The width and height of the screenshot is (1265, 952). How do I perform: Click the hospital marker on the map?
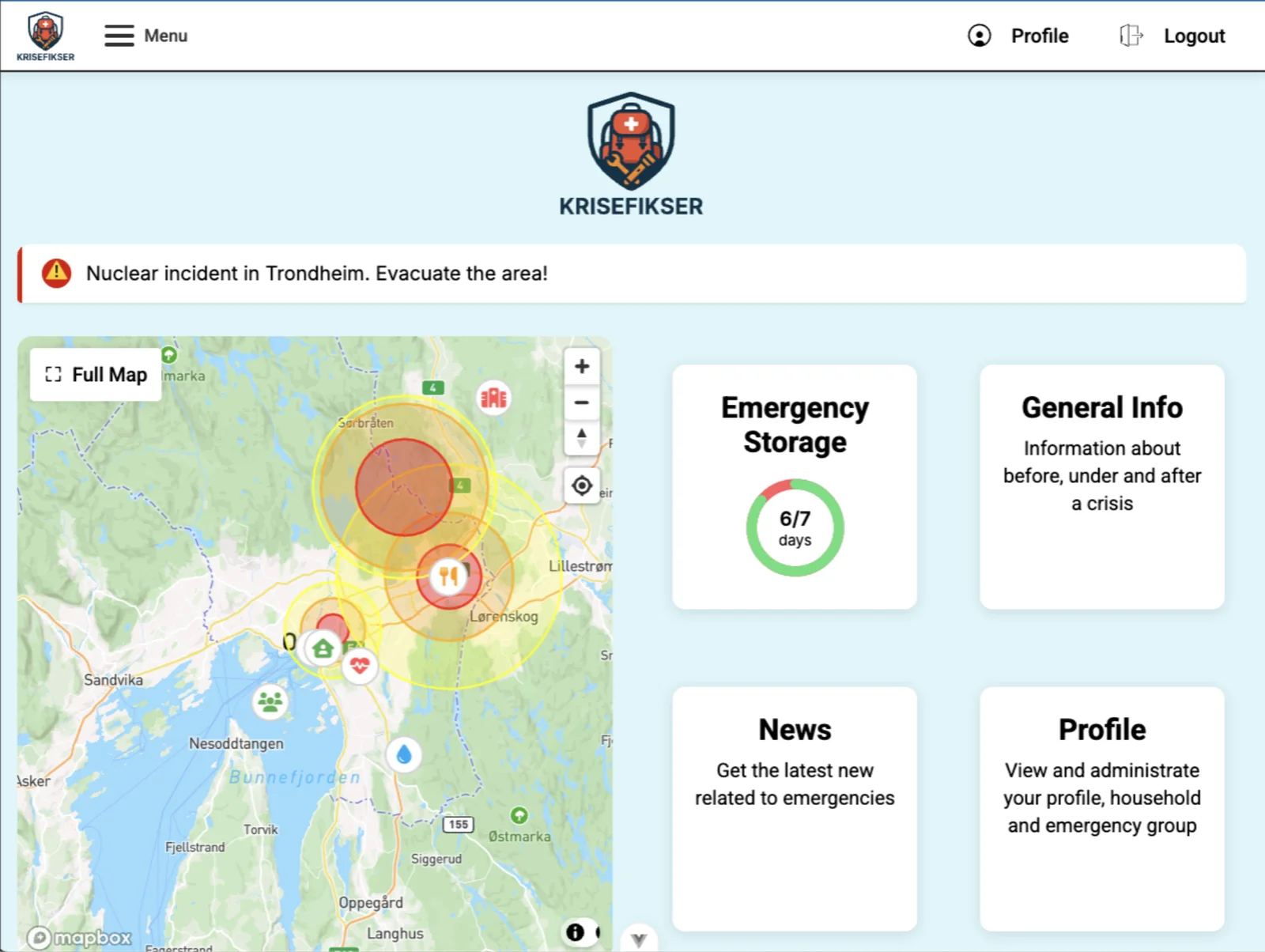click(x=493, y=398)
